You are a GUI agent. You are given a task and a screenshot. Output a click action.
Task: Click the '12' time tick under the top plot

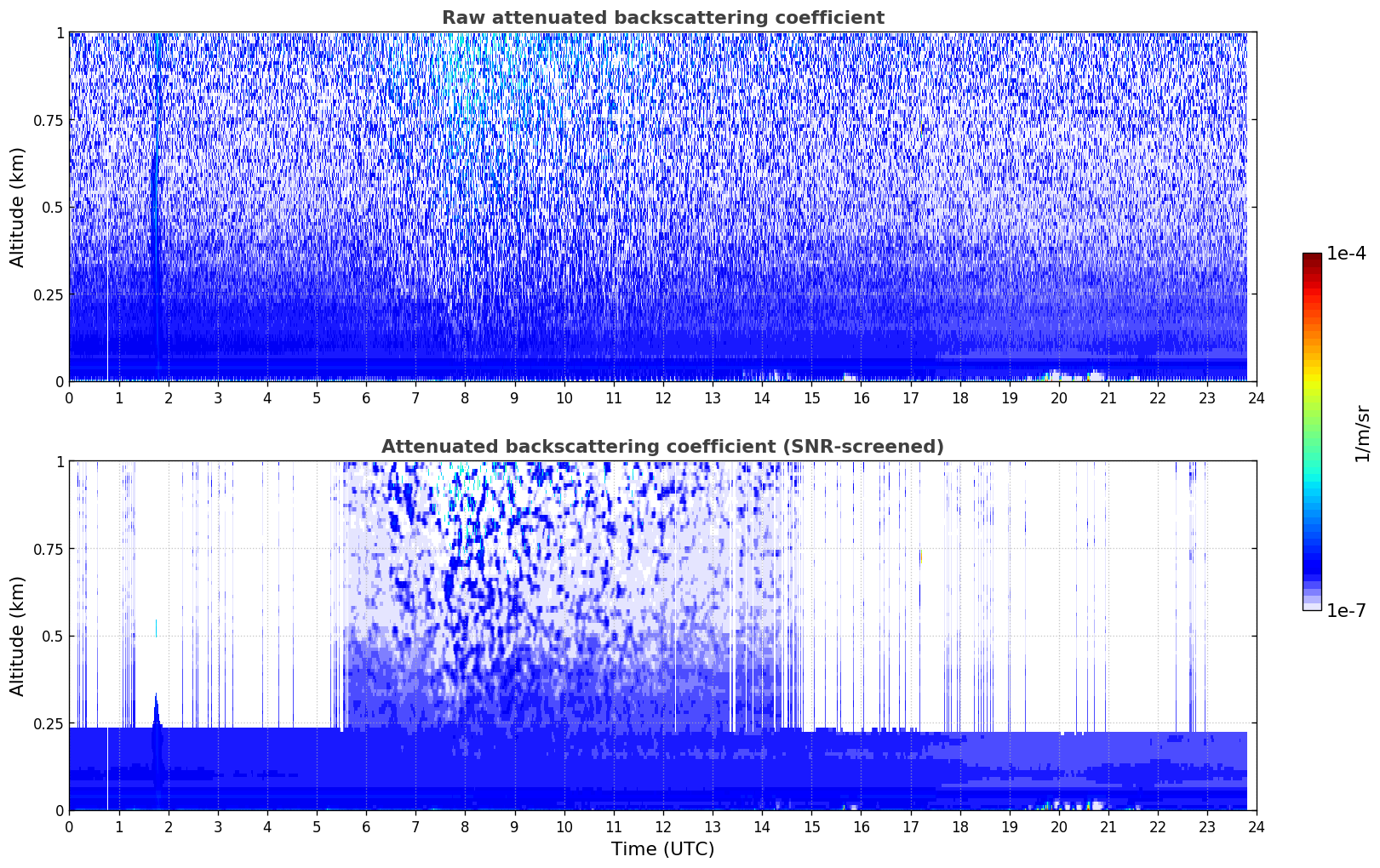click(x=662, y=397)
